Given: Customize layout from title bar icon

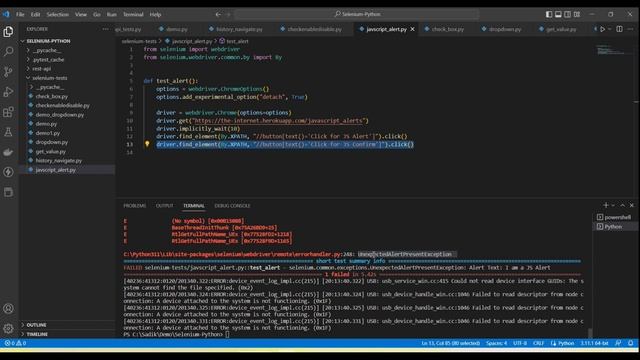Looking at the screenshot, I should (x=577, y=14).
